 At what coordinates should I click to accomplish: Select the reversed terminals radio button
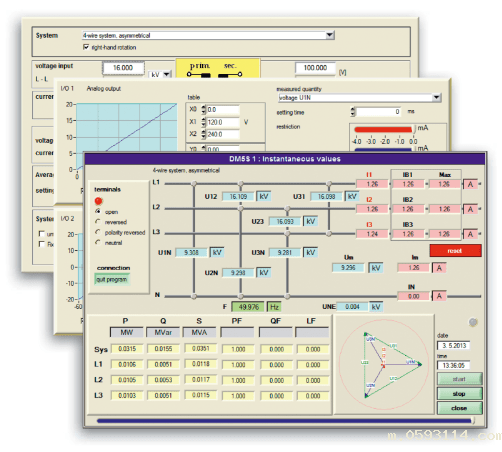tap(98, 222)
